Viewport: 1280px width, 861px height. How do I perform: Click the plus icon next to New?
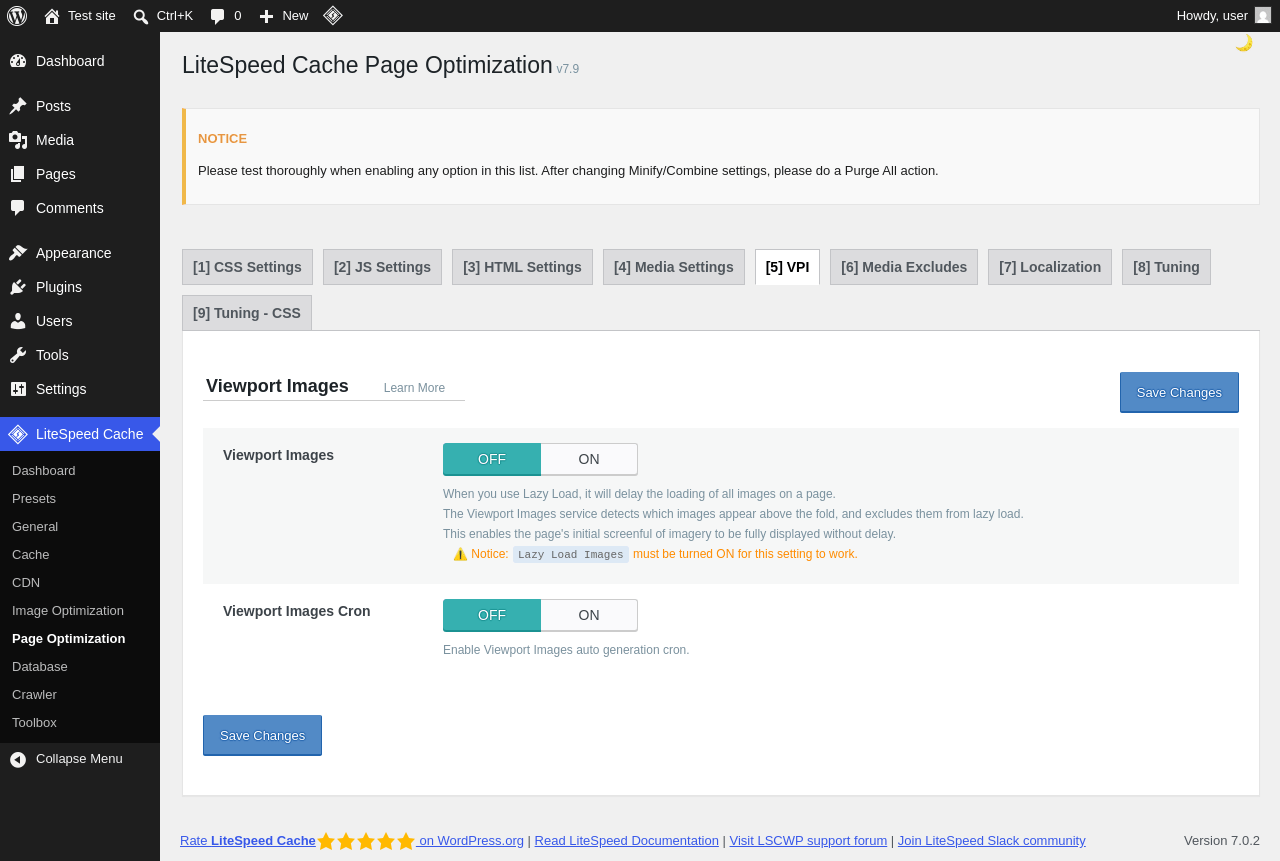coord(266,16)
